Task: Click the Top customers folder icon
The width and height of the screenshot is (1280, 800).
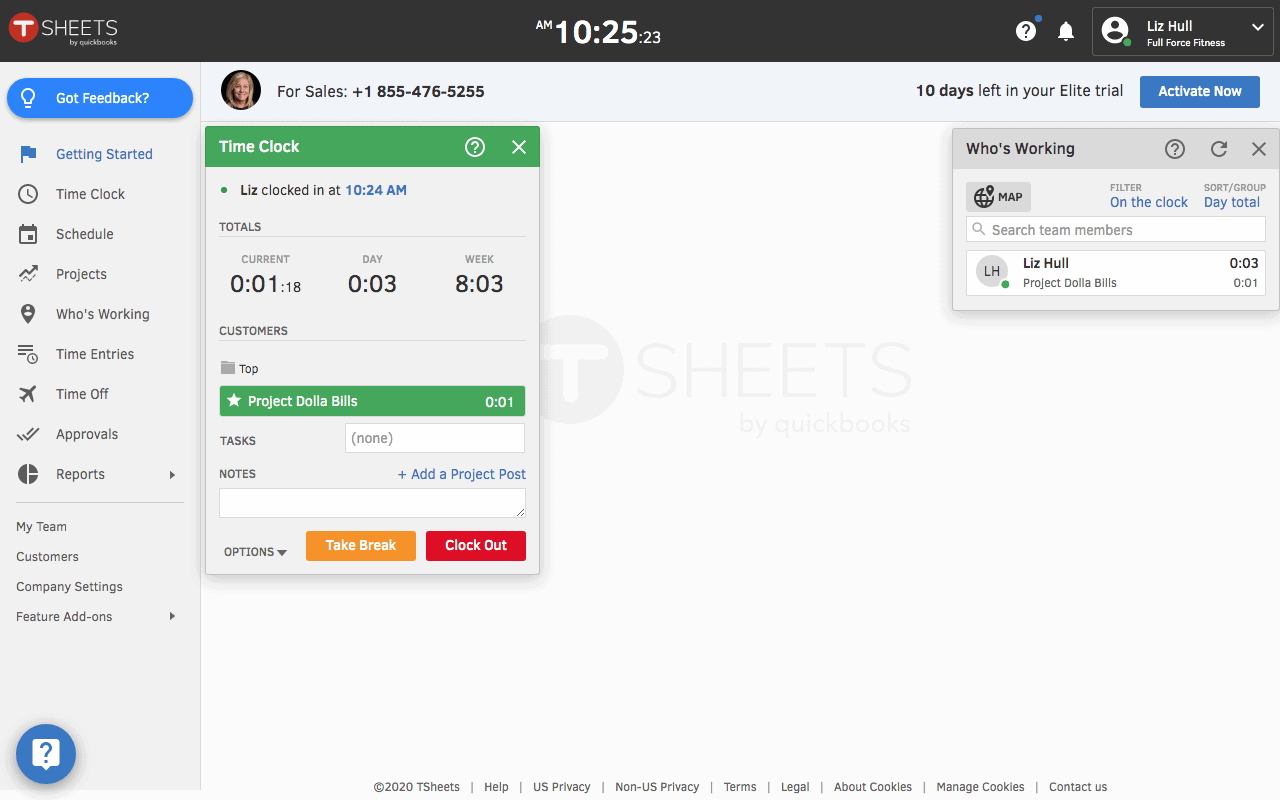Action: 228,368
